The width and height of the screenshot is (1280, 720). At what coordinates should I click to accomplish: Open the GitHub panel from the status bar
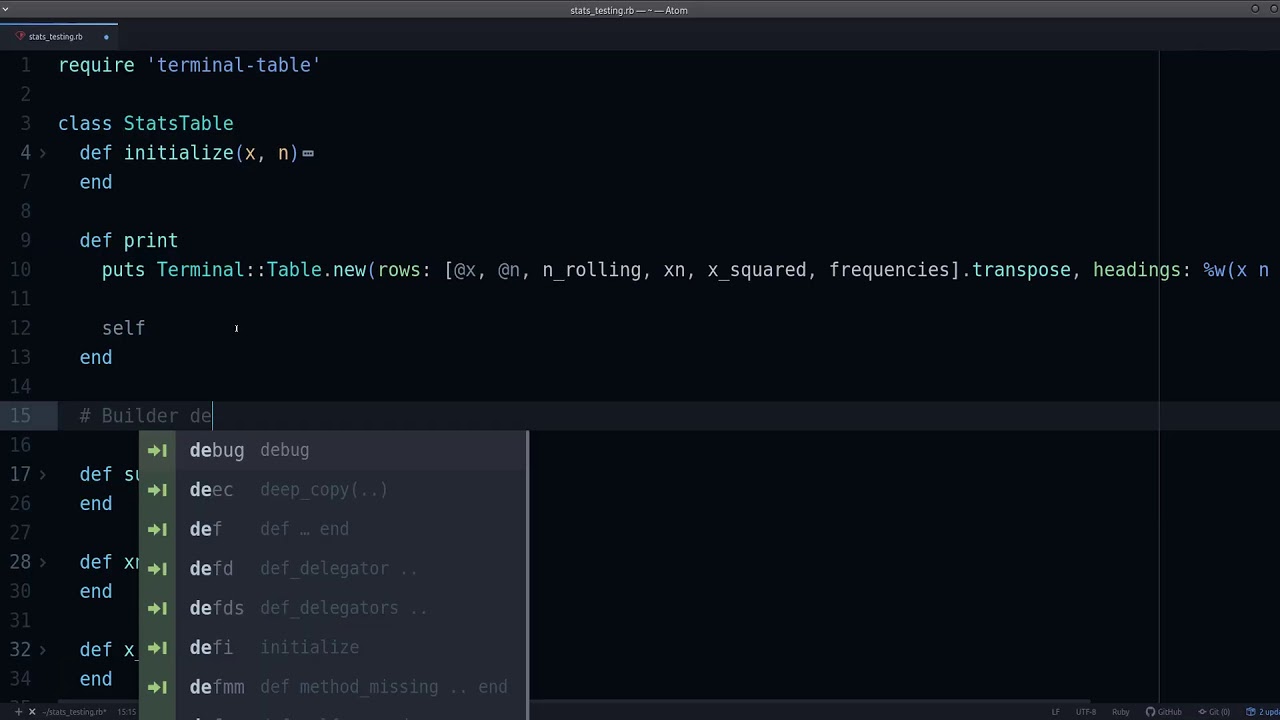(1164, 712)
